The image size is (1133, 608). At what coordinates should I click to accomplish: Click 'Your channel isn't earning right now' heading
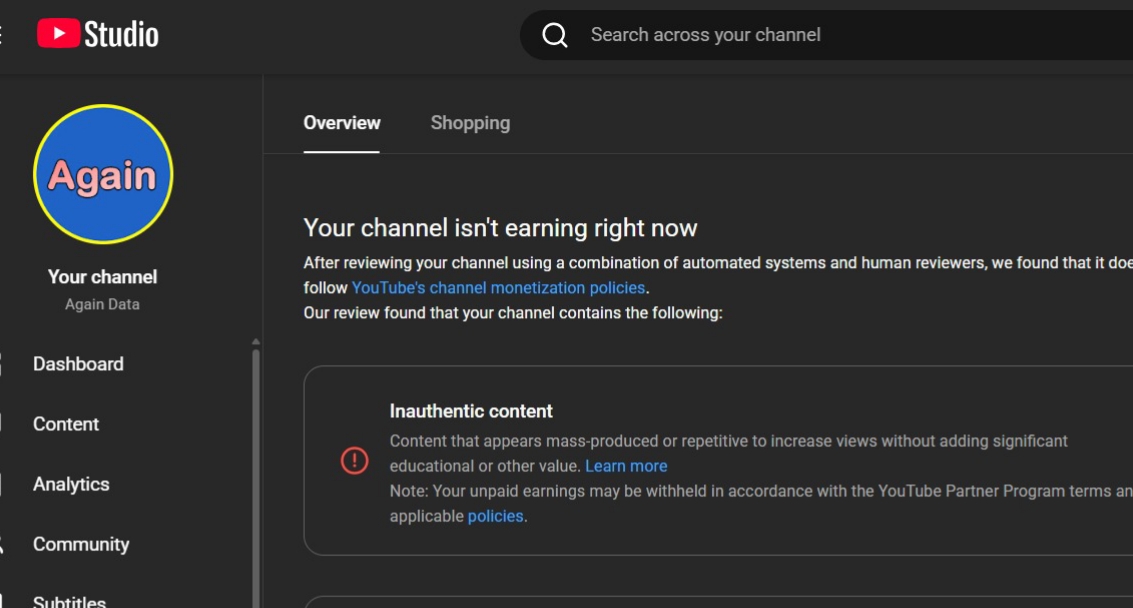[x=500, y=228]
